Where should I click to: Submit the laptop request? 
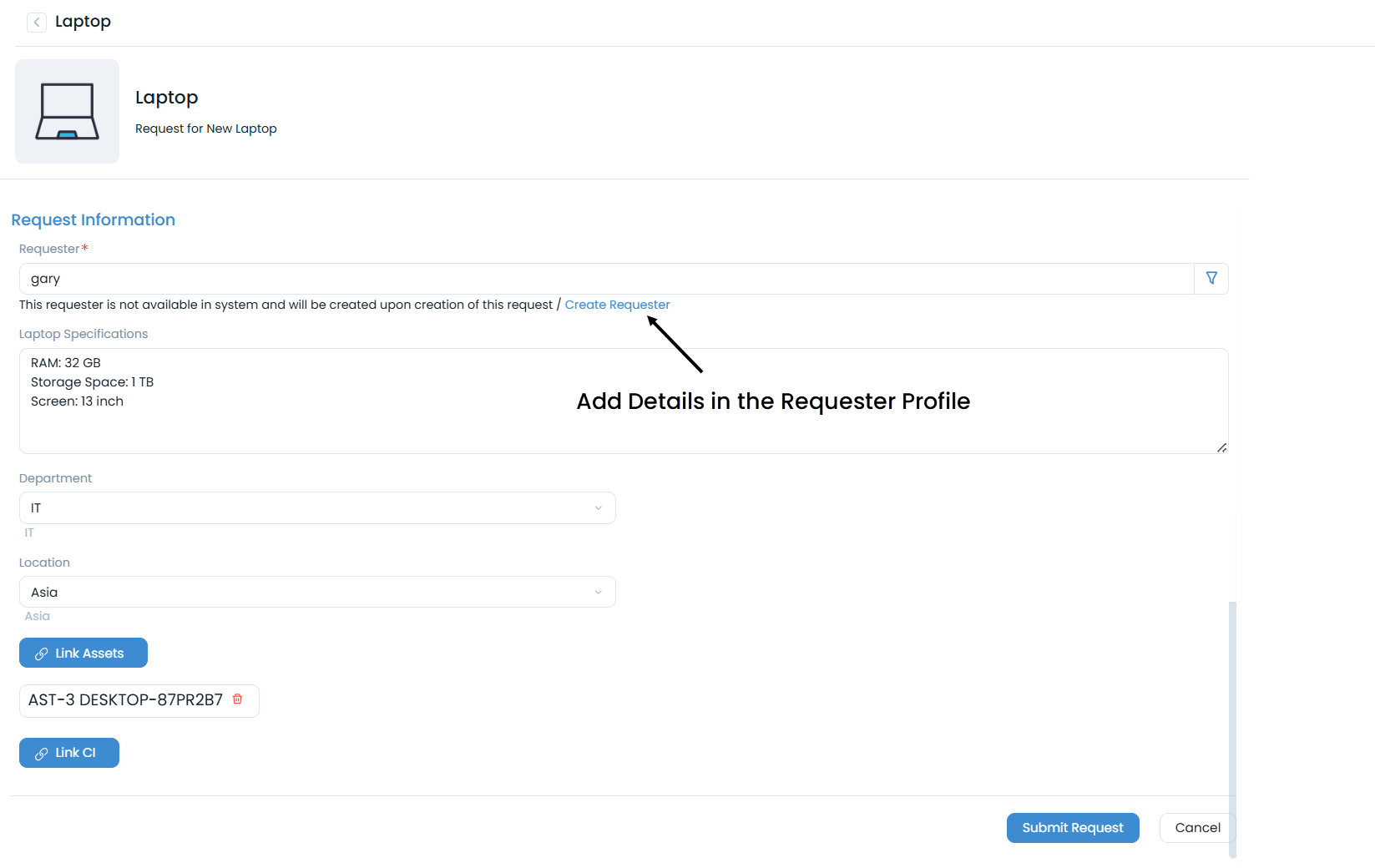pyautogui.click(x=1072, y=828)
